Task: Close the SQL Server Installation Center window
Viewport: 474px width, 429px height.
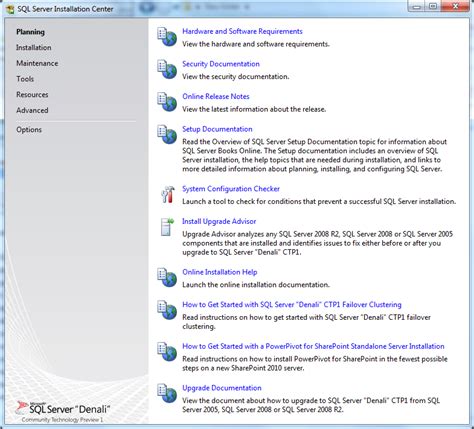Action: coord(455,6)
